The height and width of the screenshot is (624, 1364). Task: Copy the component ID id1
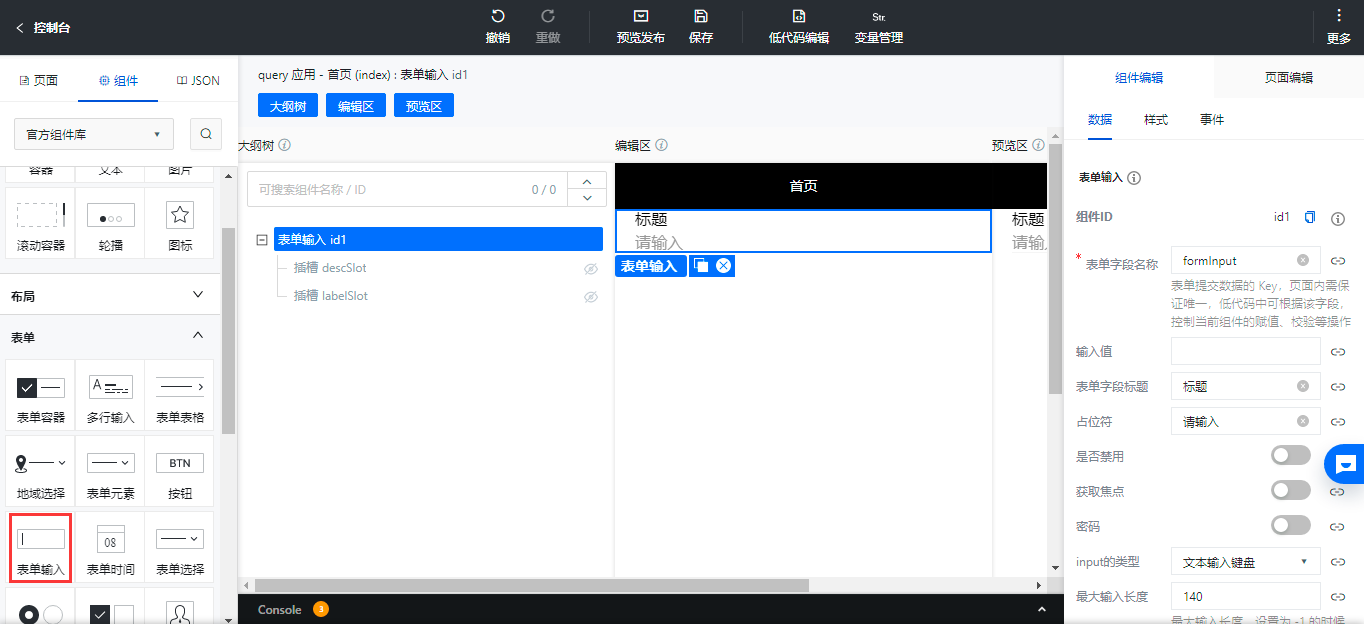click(x=1310, y=218)
